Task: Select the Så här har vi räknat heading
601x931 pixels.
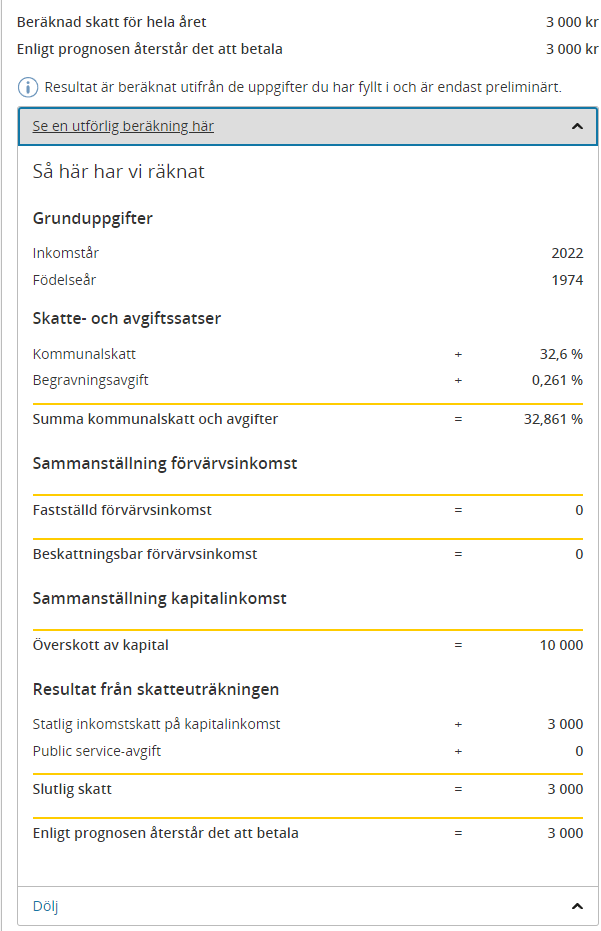Action: (118, 172)
